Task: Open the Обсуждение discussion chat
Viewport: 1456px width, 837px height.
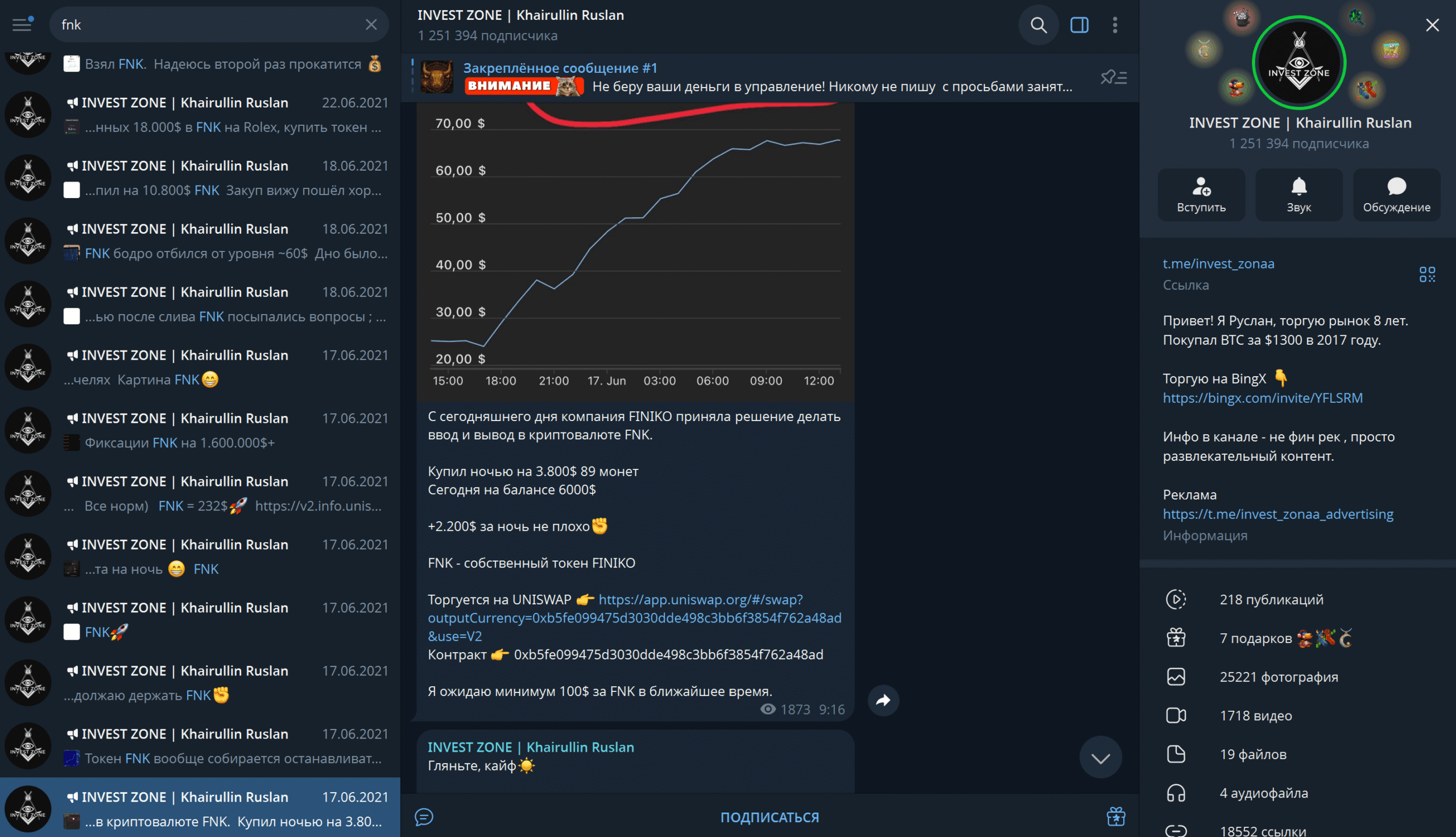Action: point(1396,195)
